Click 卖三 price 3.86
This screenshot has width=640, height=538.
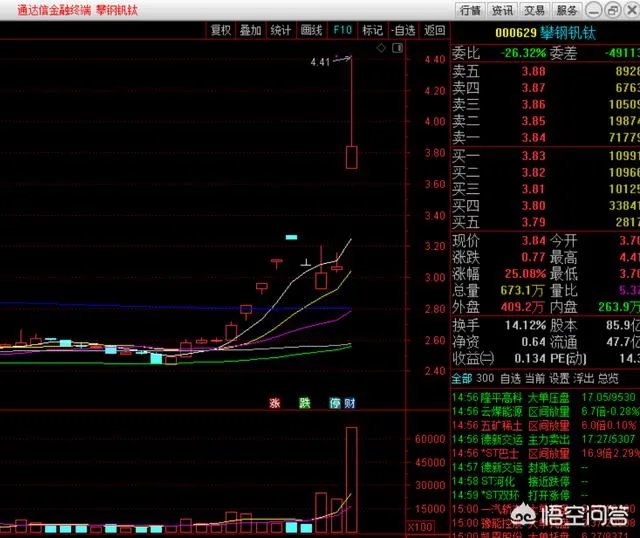533,104
